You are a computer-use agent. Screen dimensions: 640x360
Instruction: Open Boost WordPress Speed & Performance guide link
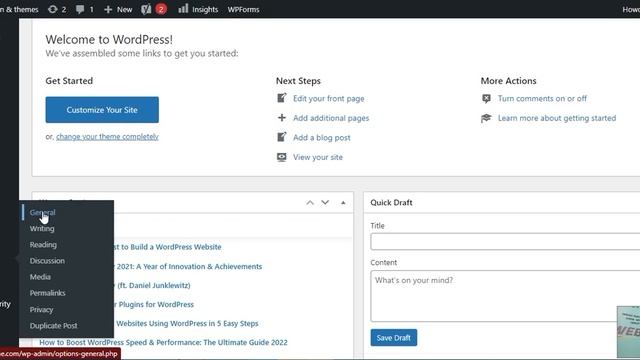point(163,342)
